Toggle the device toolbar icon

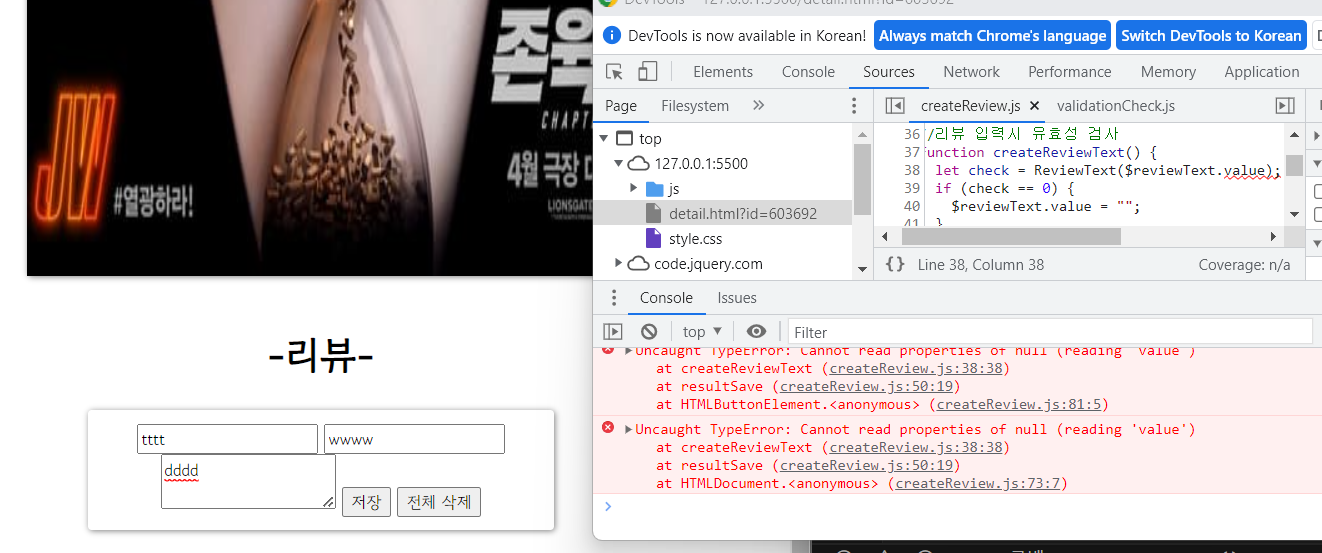pyautogui.click(x=647, y=72)
